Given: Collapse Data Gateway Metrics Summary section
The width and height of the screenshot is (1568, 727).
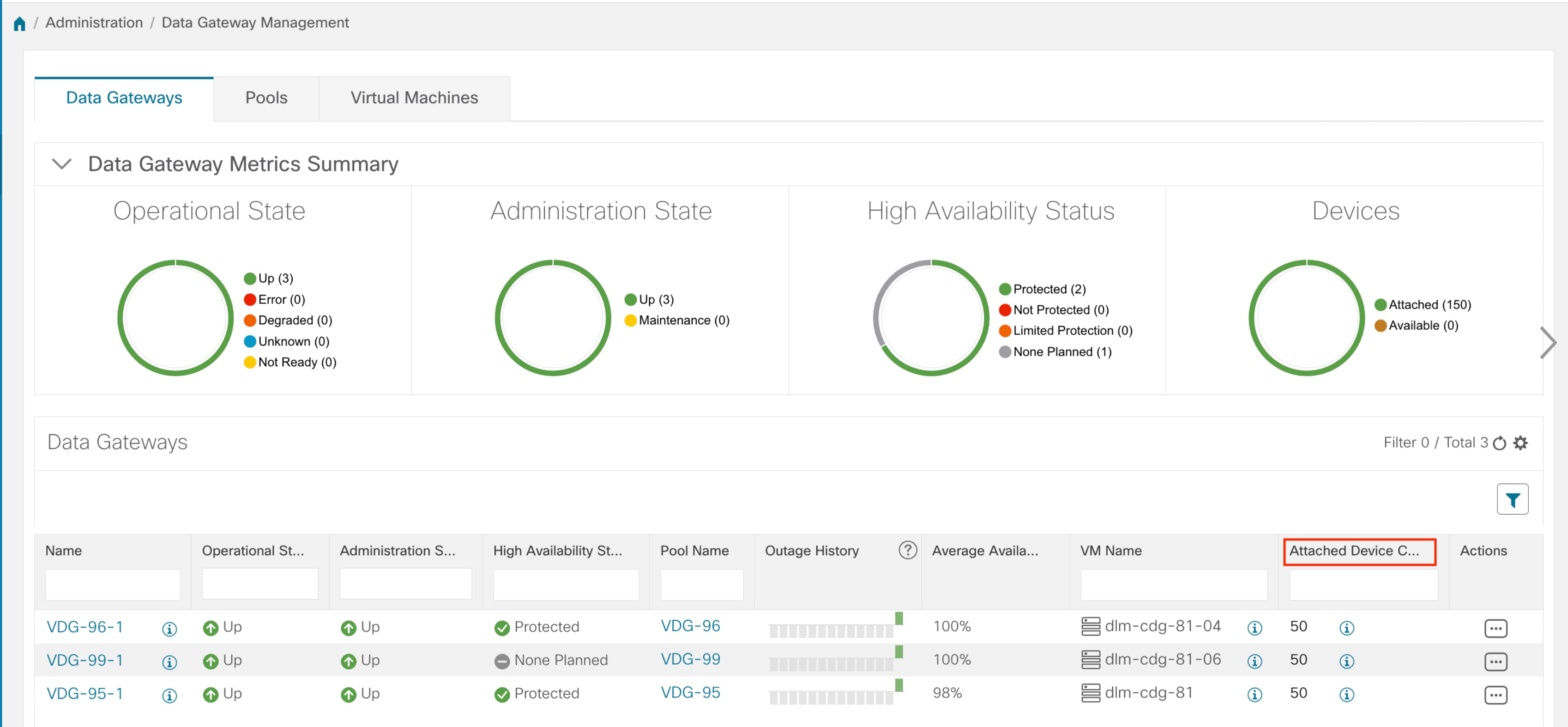Looking at the screenshot, I should tap(61, 164).
